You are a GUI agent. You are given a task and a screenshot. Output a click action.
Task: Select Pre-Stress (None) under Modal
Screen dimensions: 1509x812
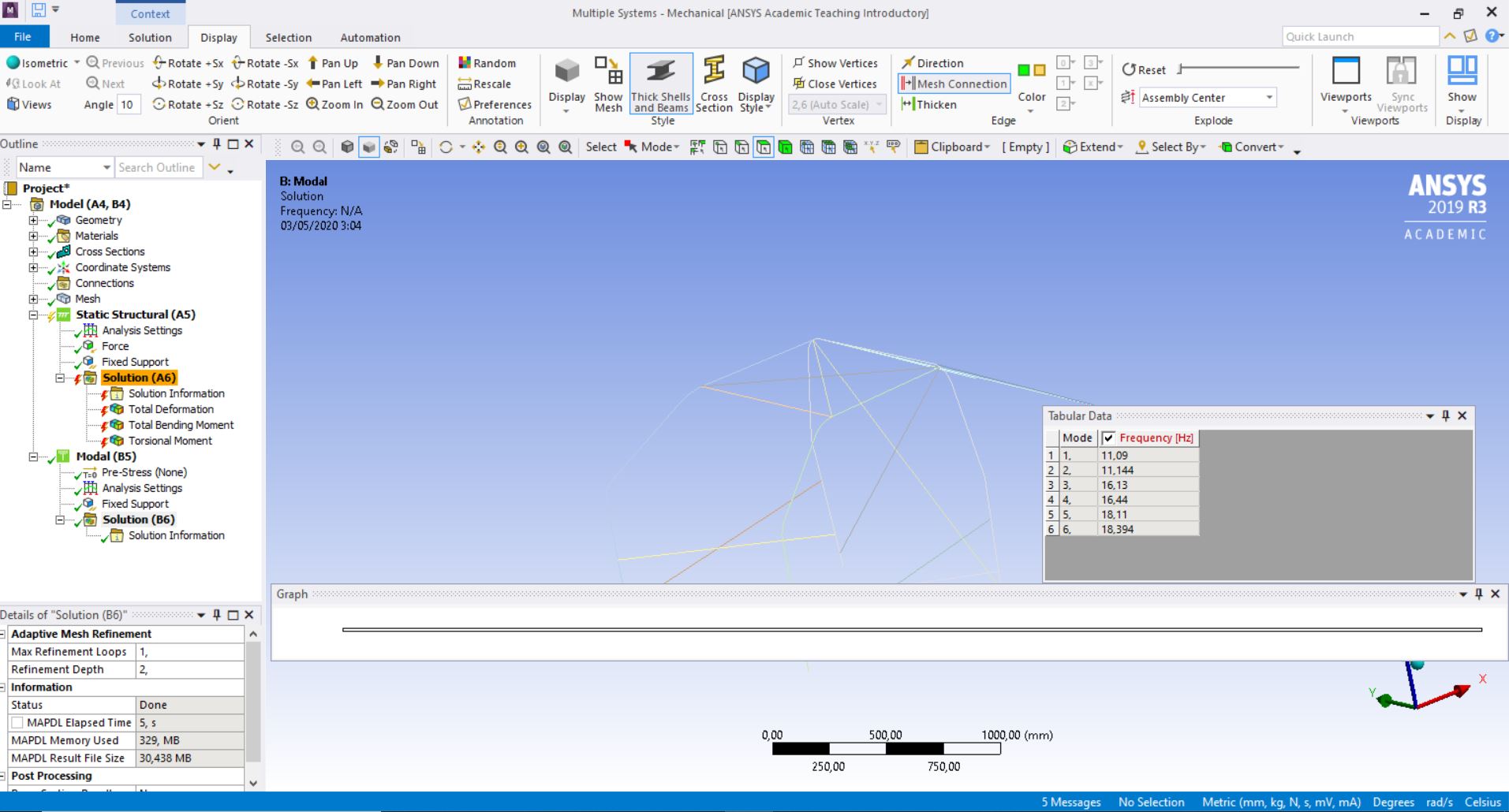(x=144, y=472)
